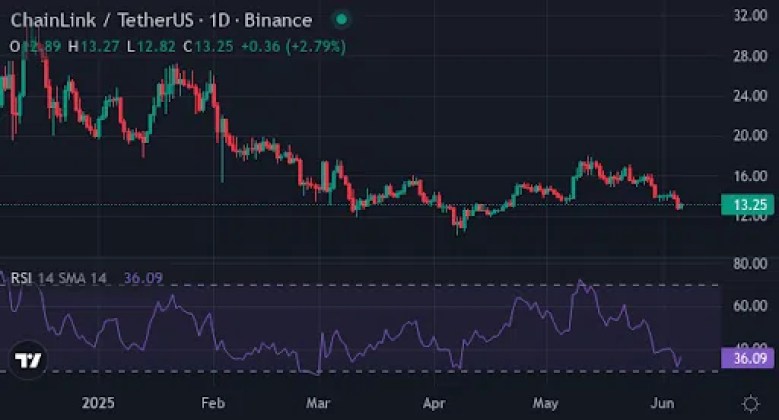This screenshot has height=420, width=779.
Task: Click the May time axis label
Action: 544,402
